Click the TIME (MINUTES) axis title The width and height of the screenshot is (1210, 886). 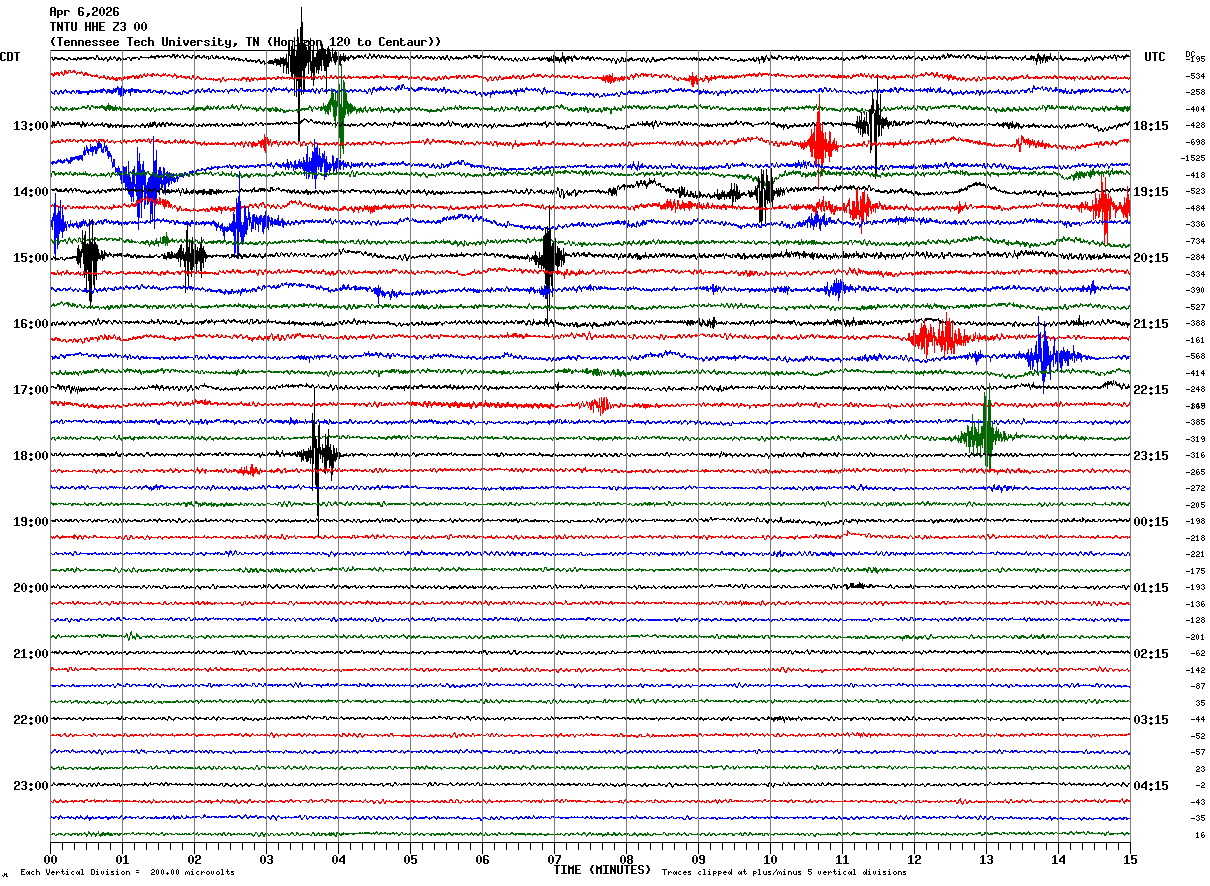pyautogui.click(x=602, y=870)
